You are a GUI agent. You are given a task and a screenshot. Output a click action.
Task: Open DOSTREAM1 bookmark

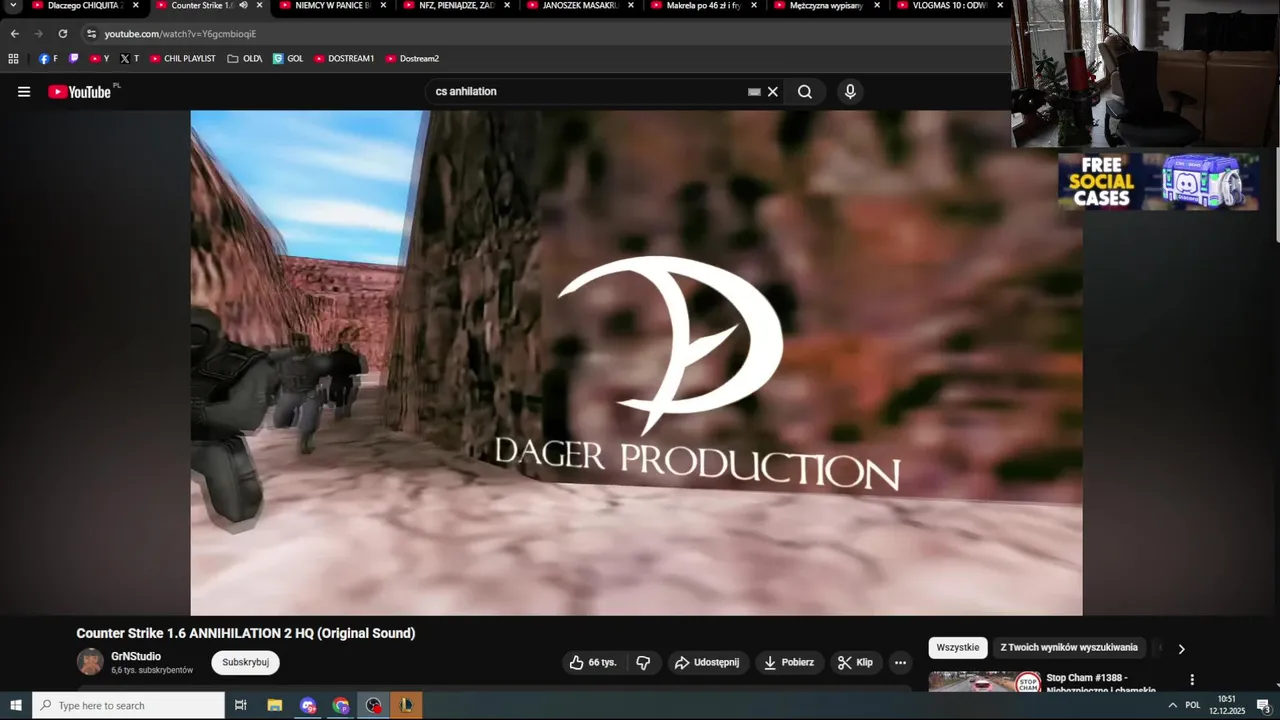pos(344,59)
